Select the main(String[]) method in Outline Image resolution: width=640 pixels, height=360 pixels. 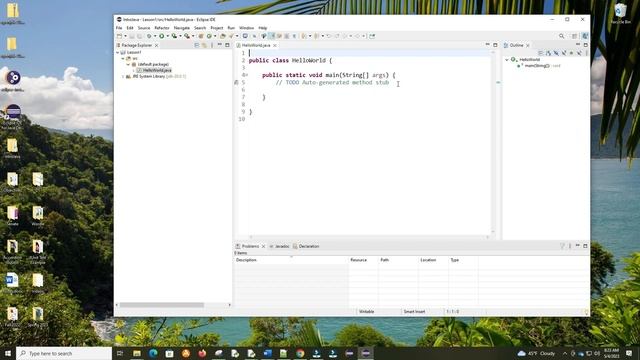[537, 66]
